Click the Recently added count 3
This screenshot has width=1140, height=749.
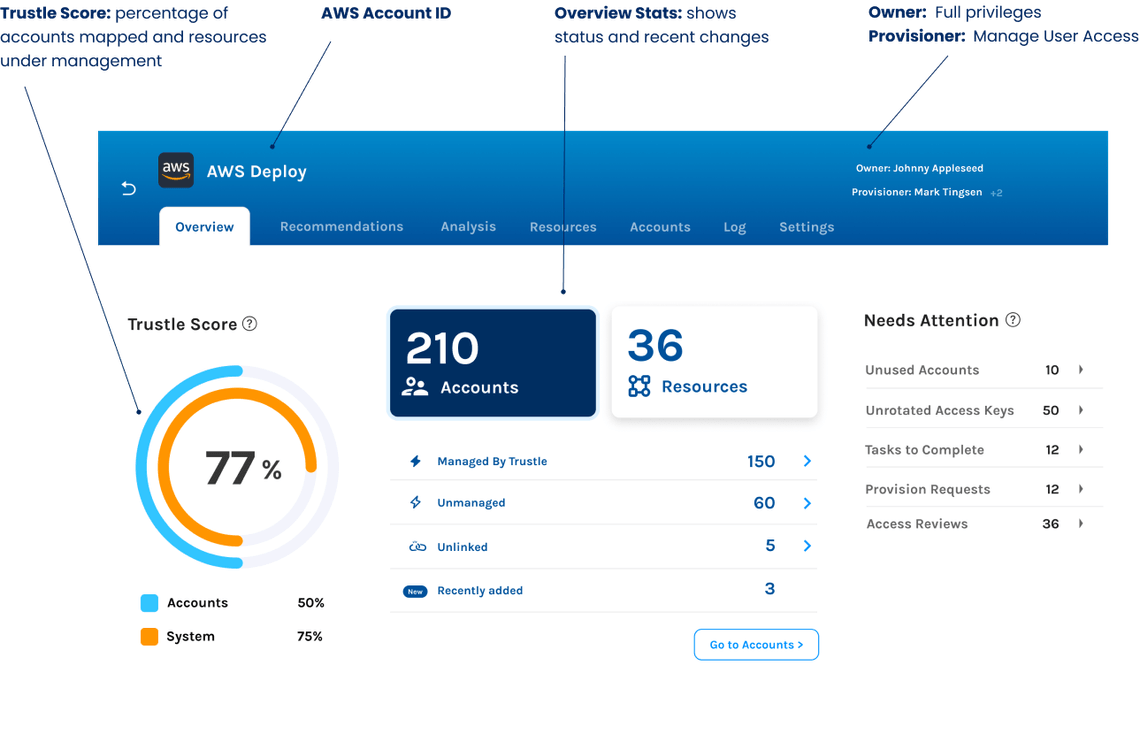(x=770, y=588)
